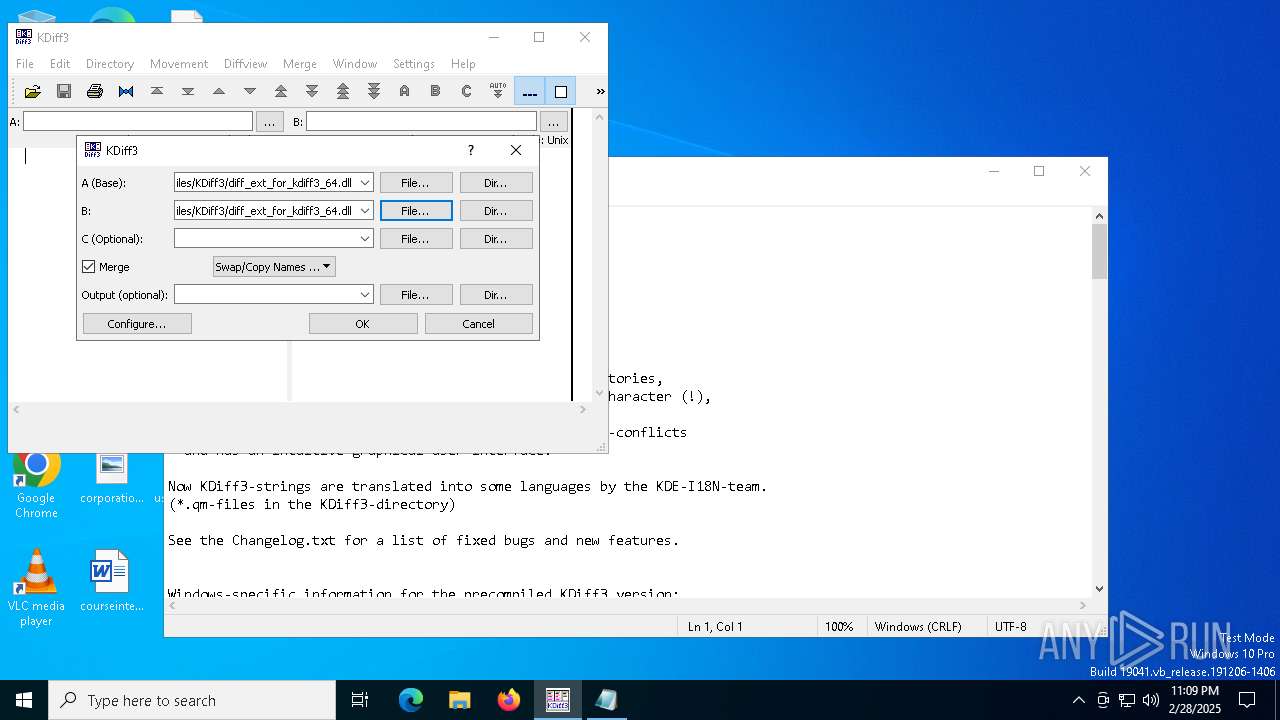Open files with the folder toolbar icon
Viewport: 1280px width, 720px height.
(32, 91)
